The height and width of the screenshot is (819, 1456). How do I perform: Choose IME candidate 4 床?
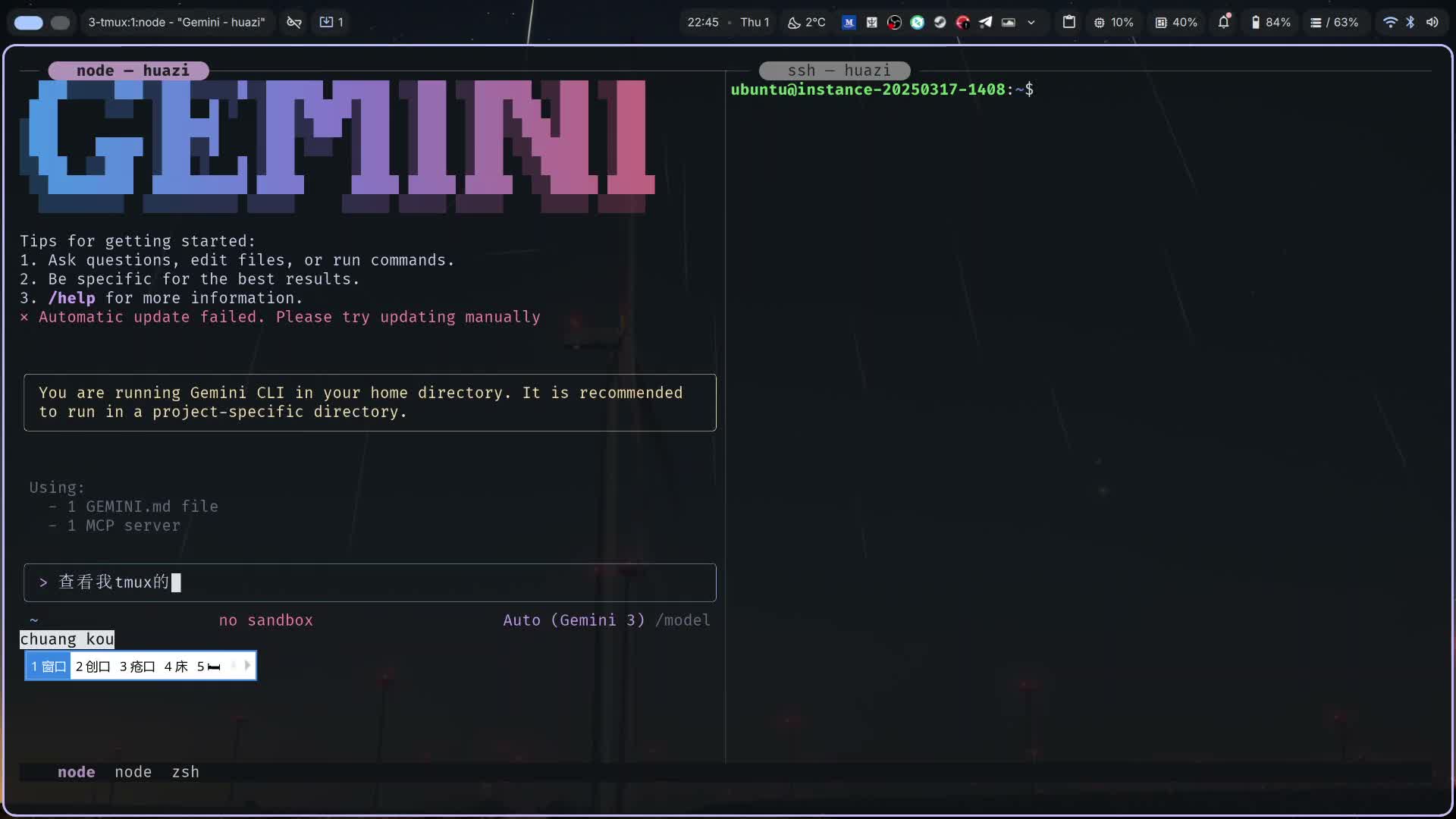coord(176,667)
